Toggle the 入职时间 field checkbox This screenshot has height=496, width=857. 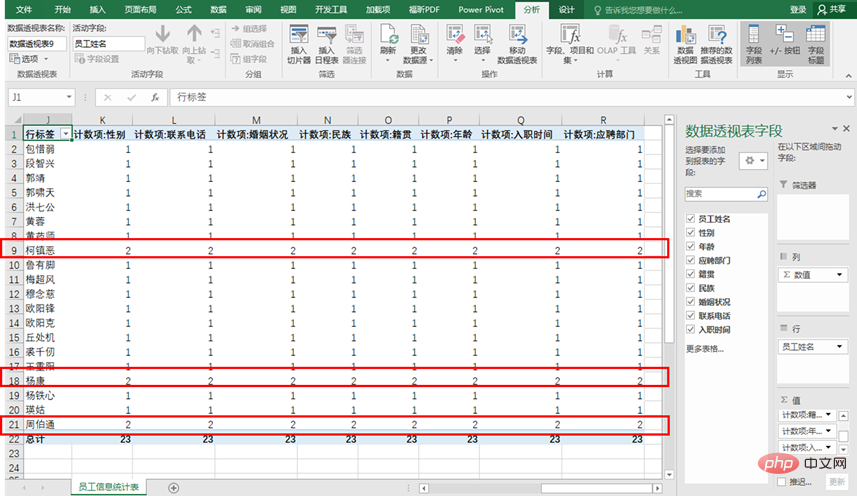(690, 329)
